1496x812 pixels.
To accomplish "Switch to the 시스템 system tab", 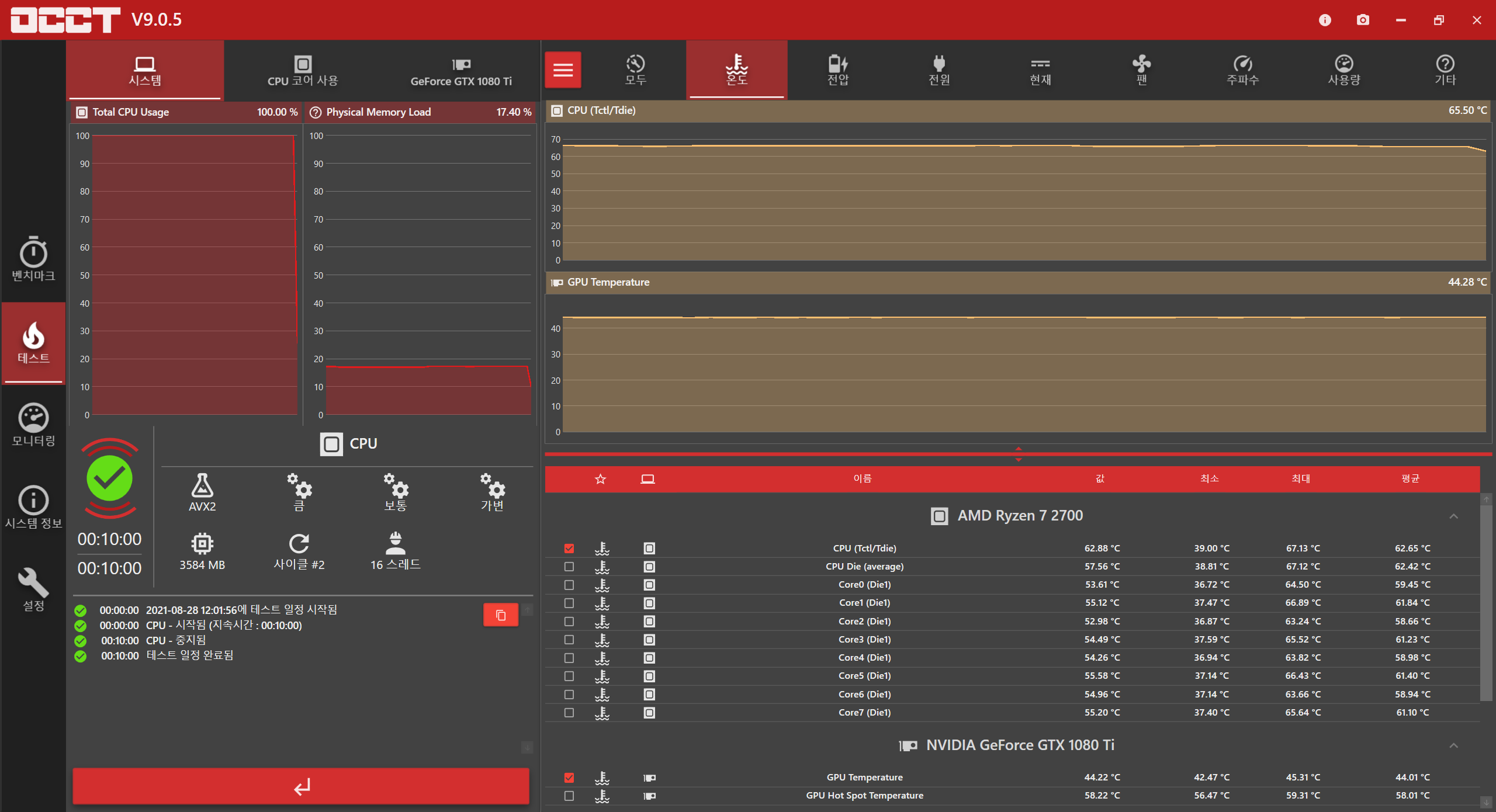I will click(x=145, y=70).
